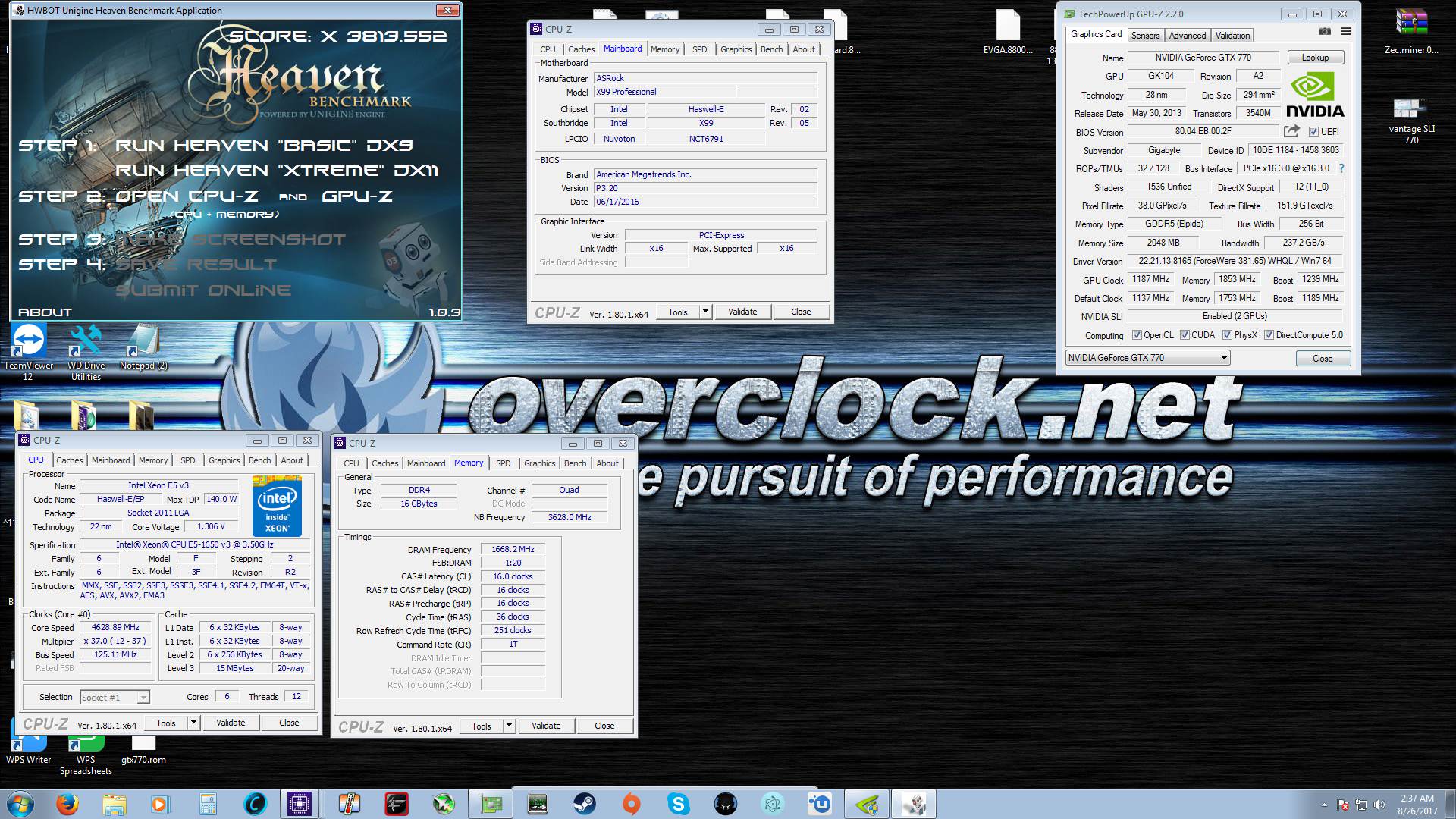Open the Zec.miner archive icon
Viewport: 1456px width, 819px height.
click(x=1411, y=32)
